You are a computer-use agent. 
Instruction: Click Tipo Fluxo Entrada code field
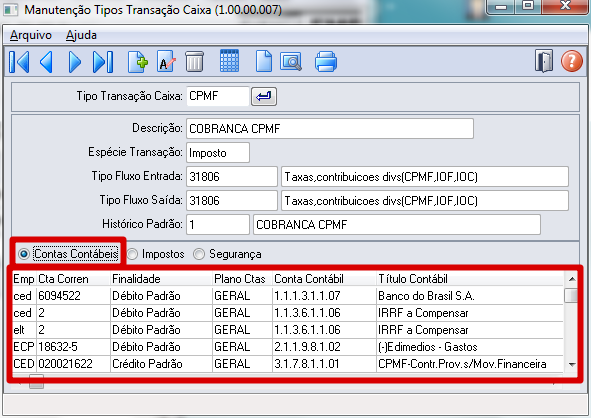tap(232, 177)
